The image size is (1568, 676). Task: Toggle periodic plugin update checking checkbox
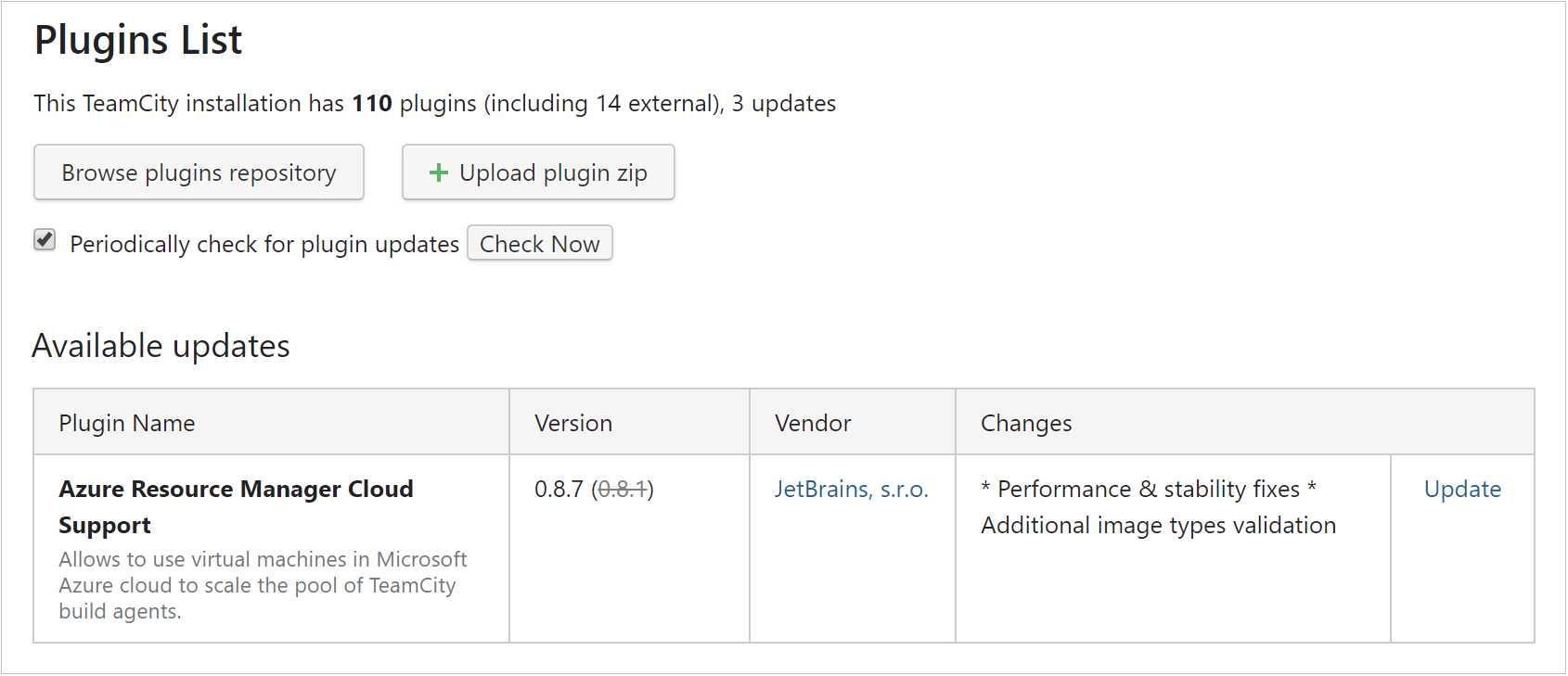click(x=45, y=240)
